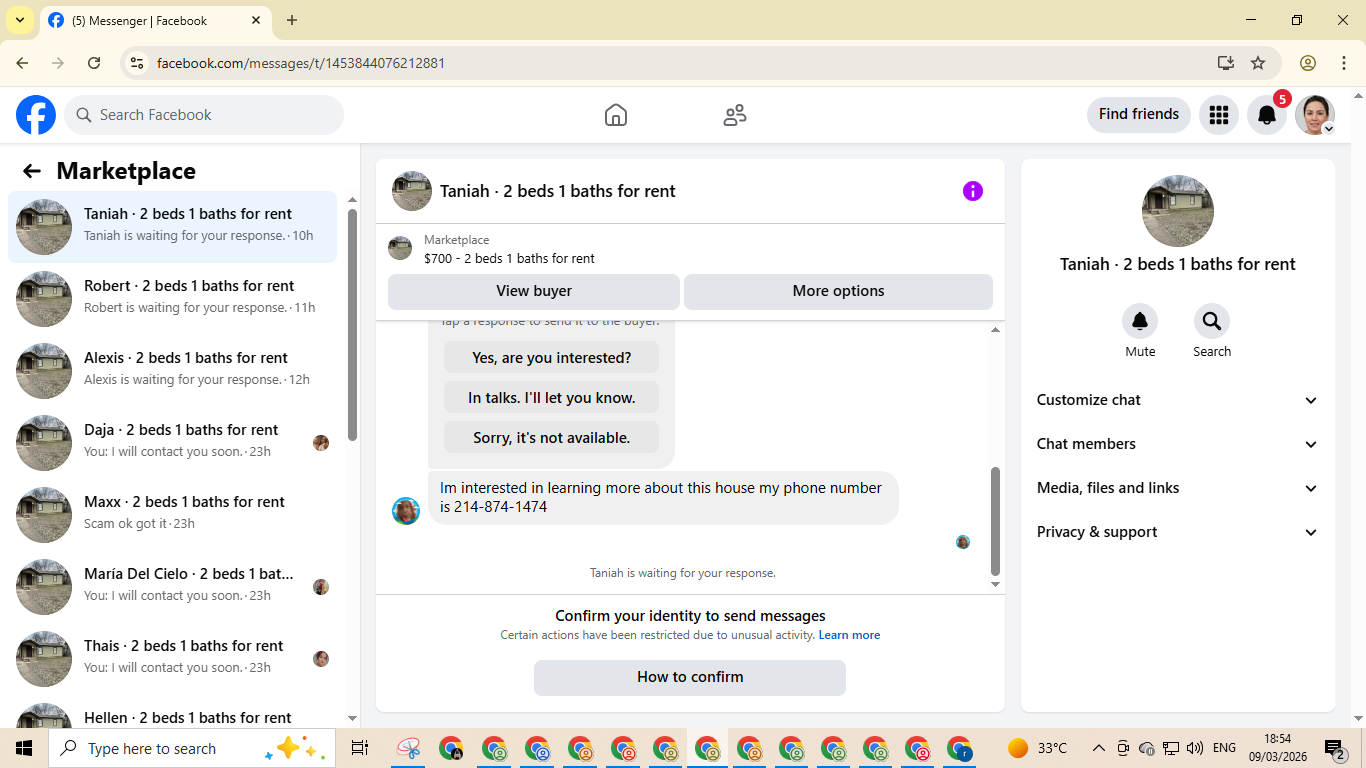Image resolution: width=1366 pixels, height=768 pixels.
Task: Click the Find friends button
Action: point(1138,114)
